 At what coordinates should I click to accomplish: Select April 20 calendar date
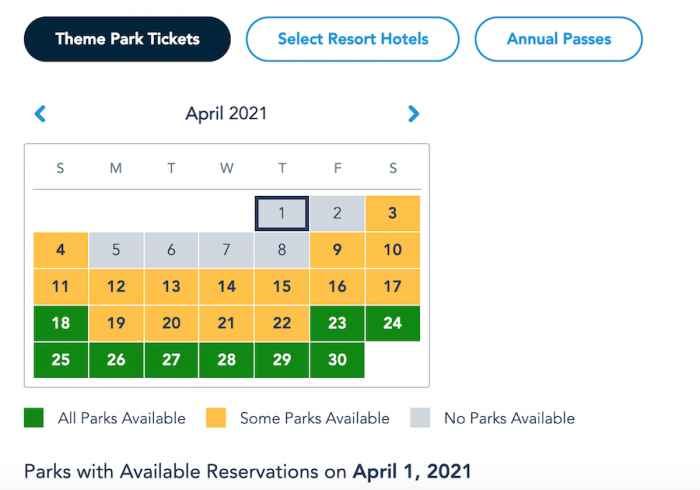point(171,323)
